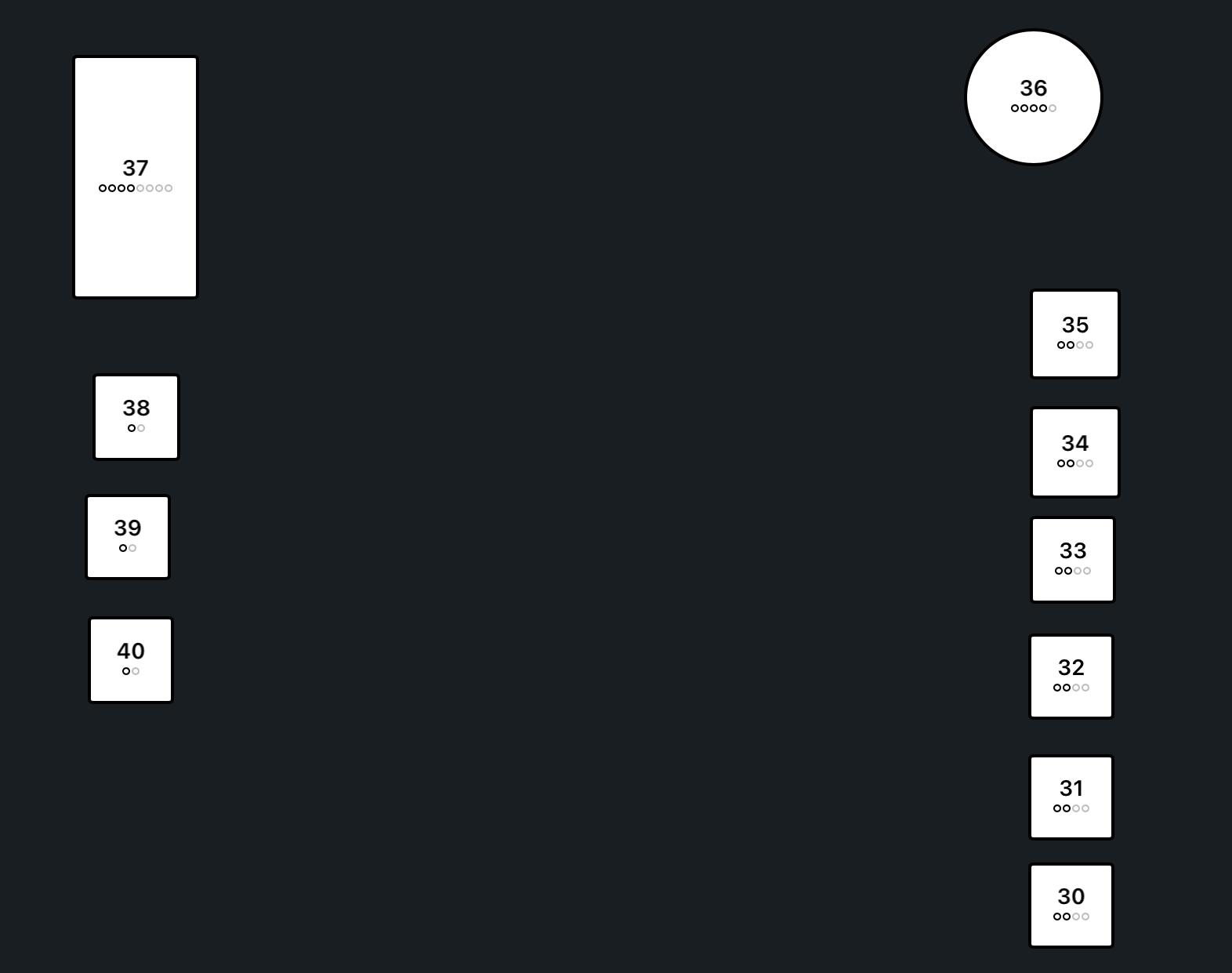Click seat dots on table 38
The image size is (1232, 973).
136,428
